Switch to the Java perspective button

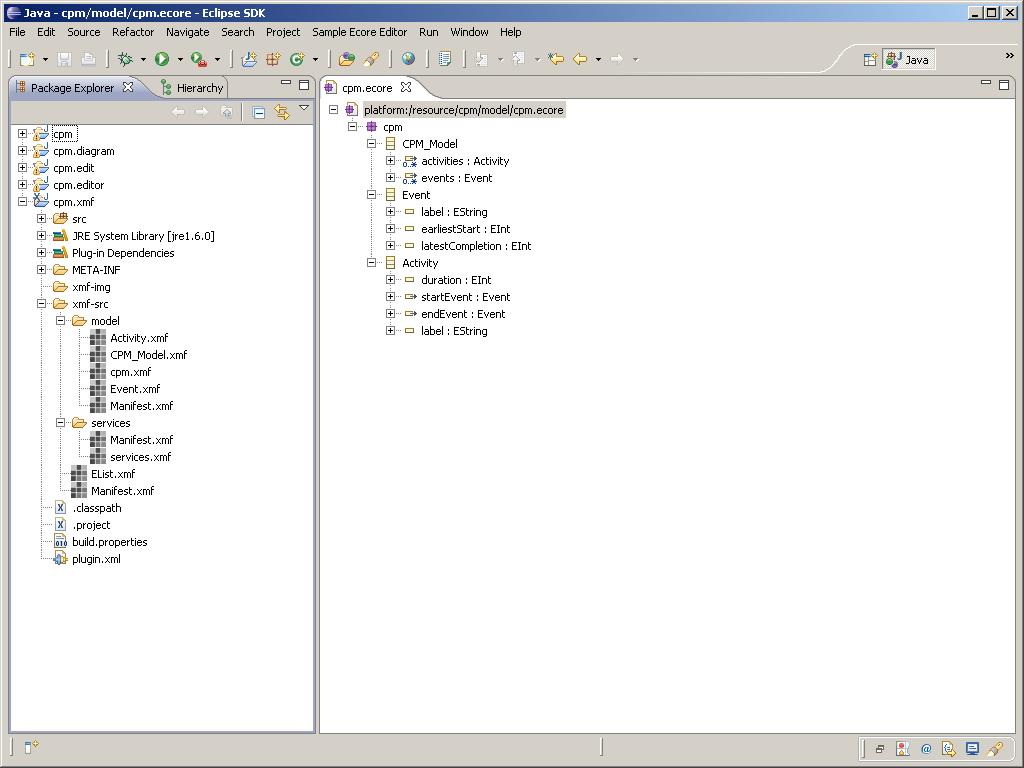point(908,60)
